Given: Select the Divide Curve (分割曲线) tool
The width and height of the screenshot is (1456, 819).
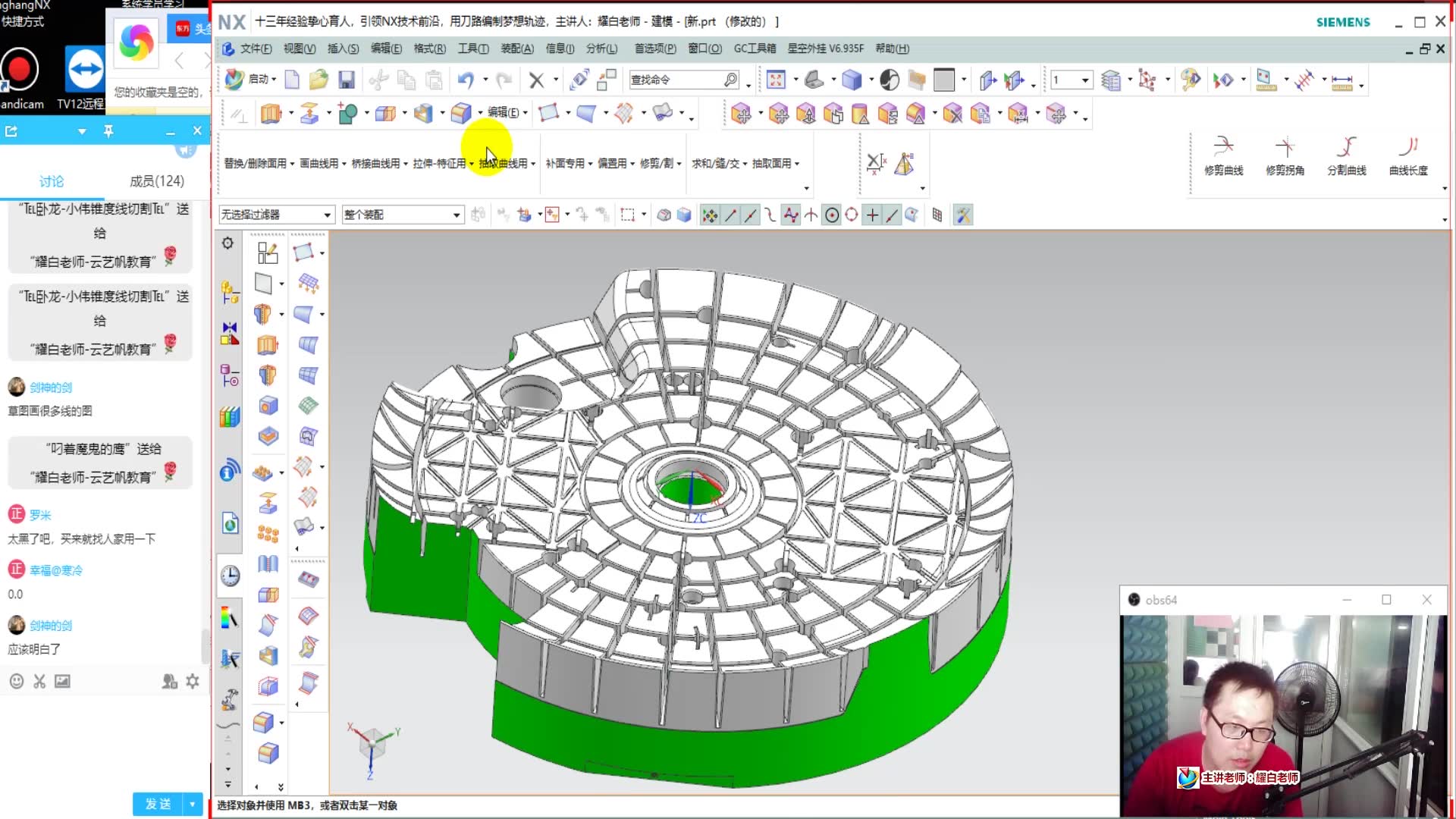Looking at the screenshot, I should tap(1346, 155).
